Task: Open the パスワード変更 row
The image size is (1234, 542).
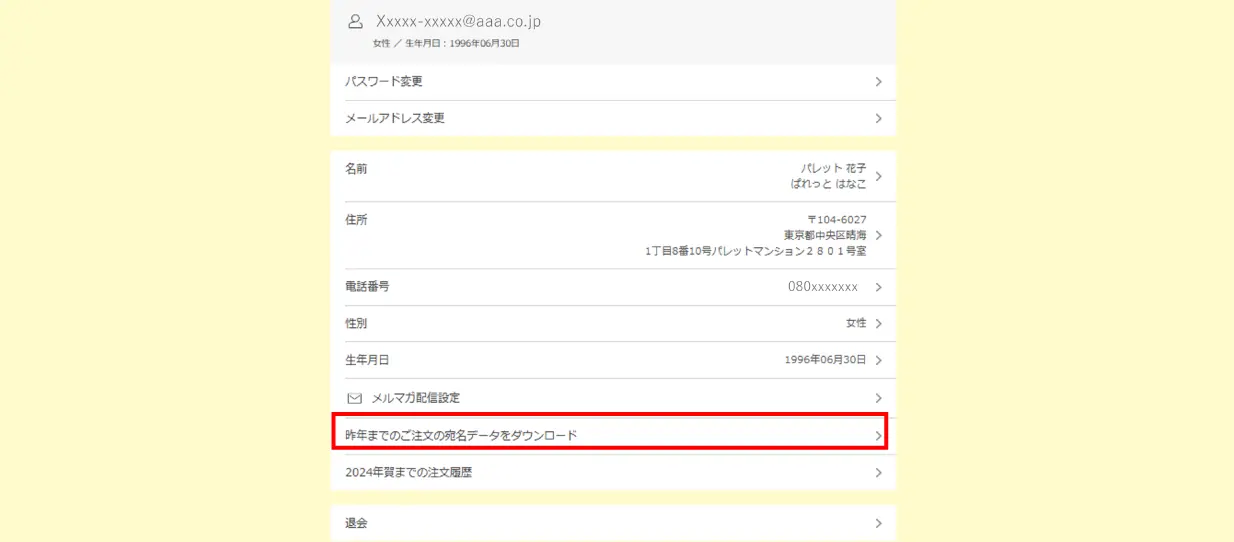Action: point(613,82)
